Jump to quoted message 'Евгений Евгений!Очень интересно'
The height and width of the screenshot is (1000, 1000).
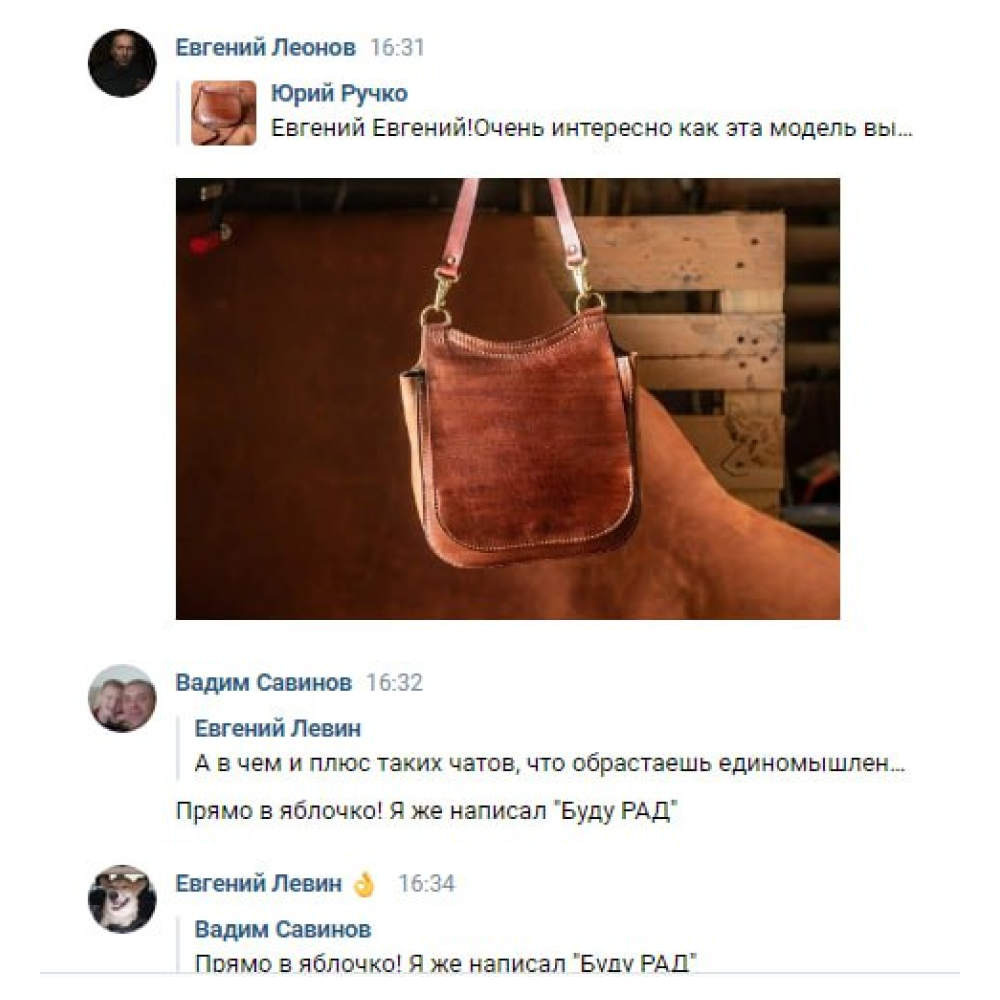click(592, 129)
